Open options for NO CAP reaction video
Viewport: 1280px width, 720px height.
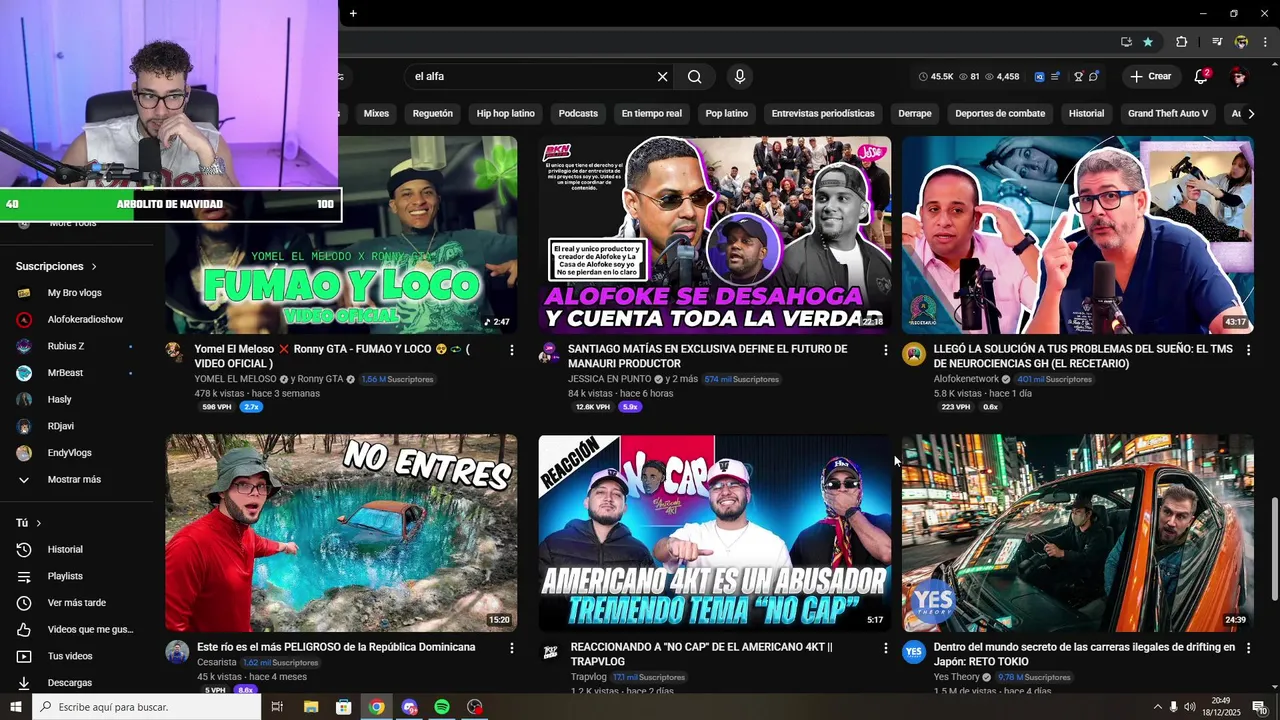coord(885,648)
